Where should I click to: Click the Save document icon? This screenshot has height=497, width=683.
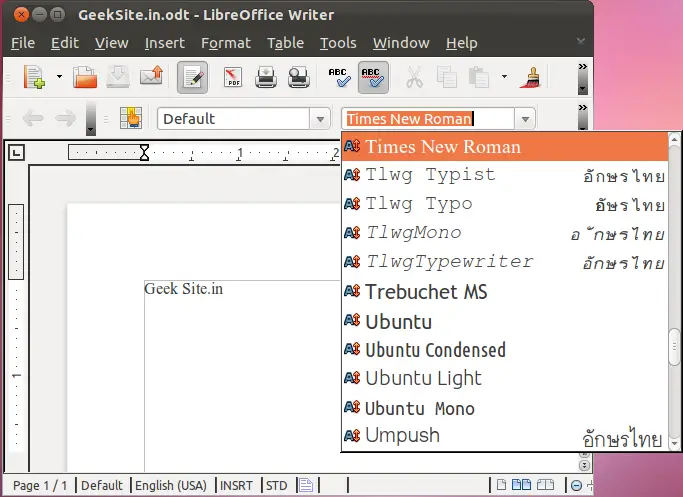click(118, 77)
